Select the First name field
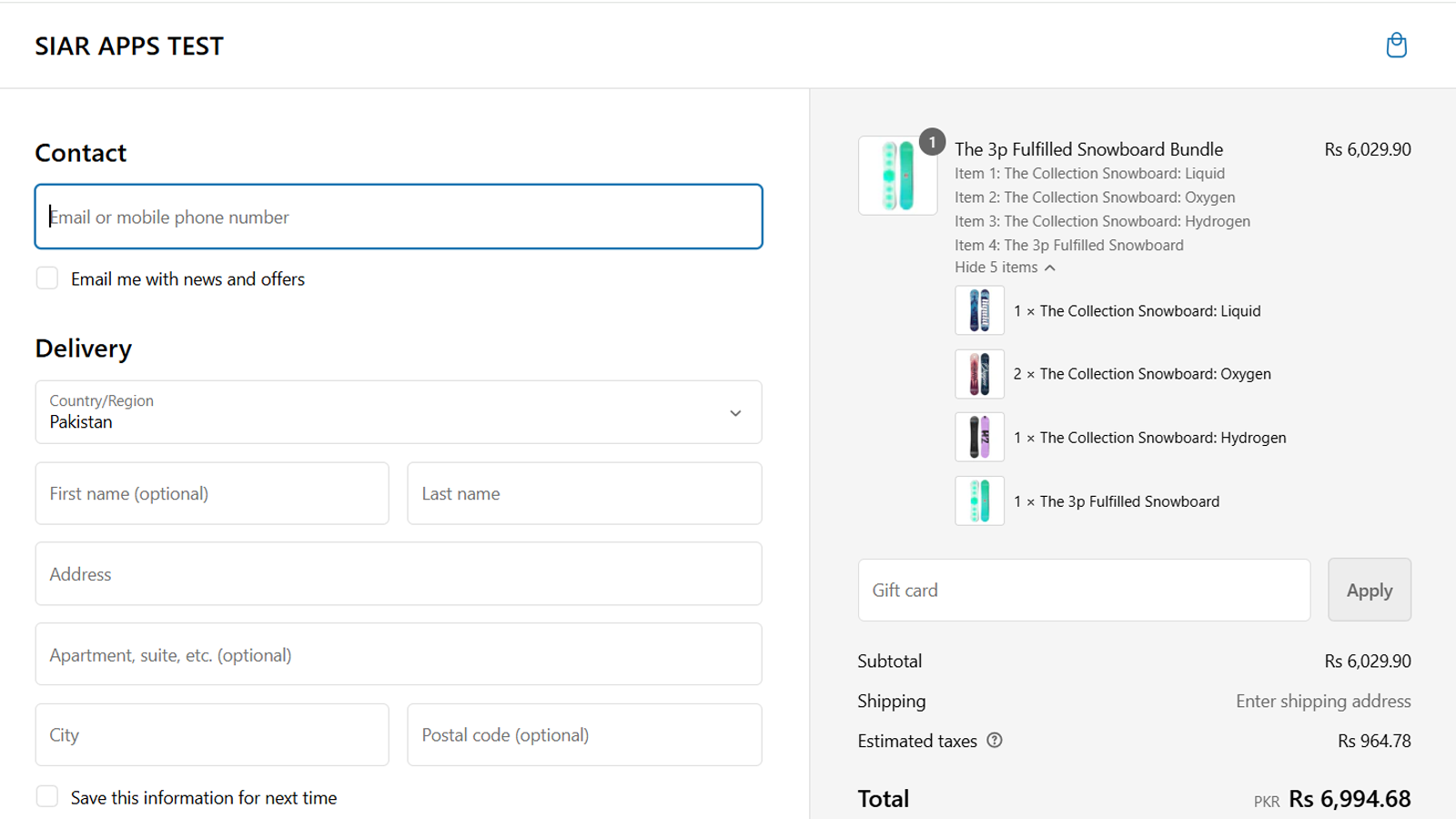 [211, 493]
